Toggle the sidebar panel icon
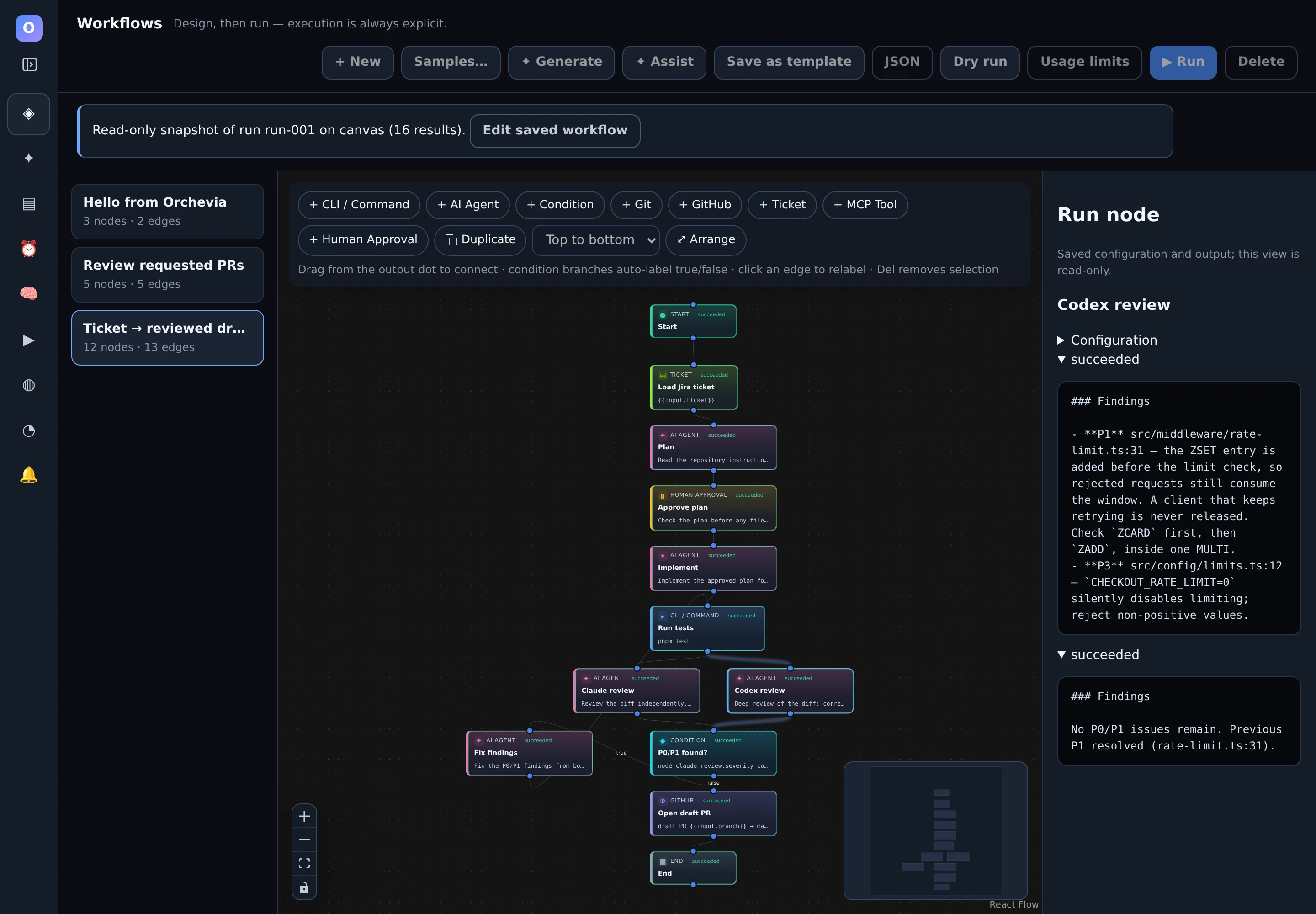This screenshot has height=914, width=1316. [x=29, y=65]
